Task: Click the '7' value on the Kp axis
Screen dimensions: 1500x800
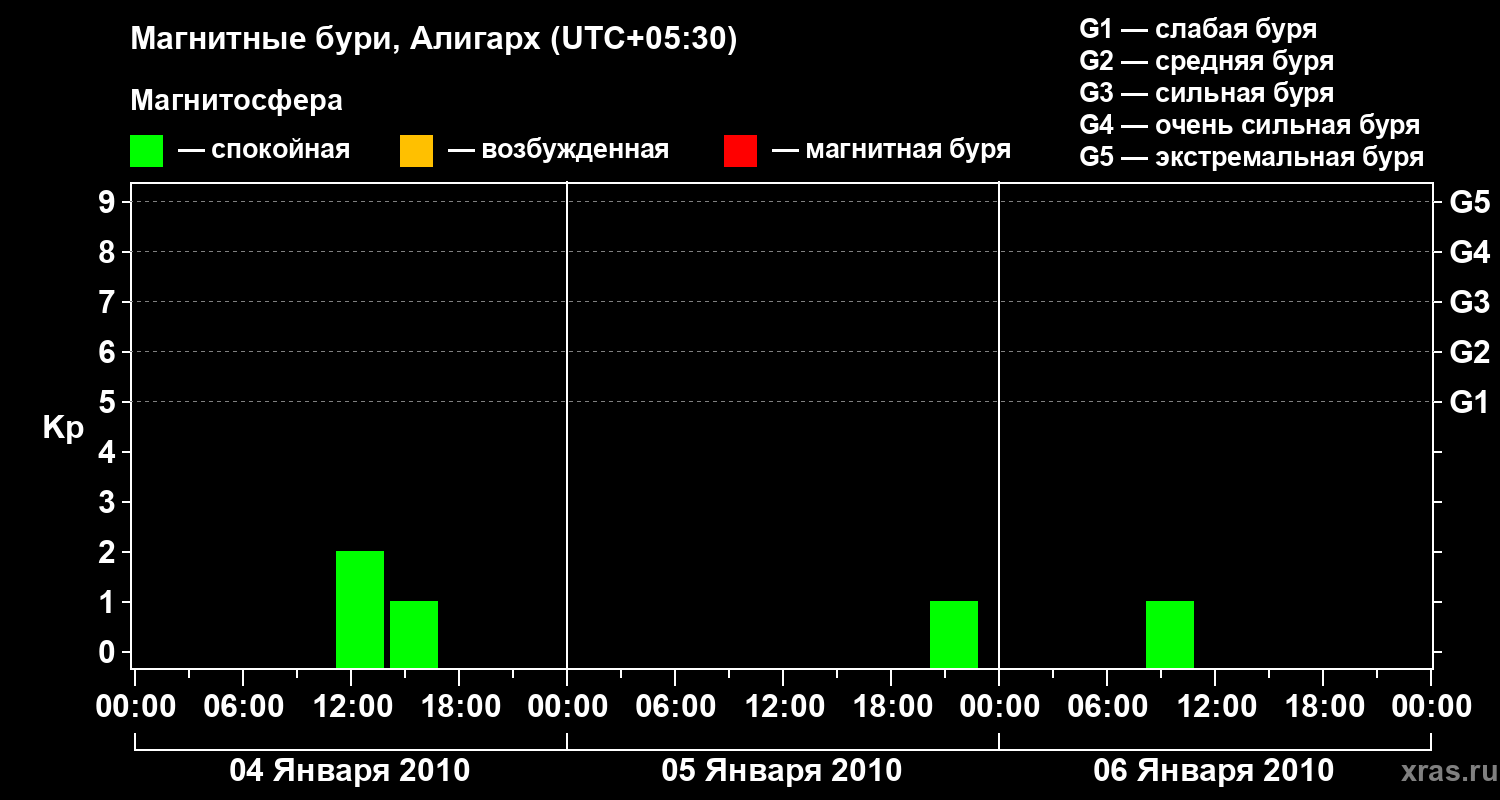Action: coord(109,303)
